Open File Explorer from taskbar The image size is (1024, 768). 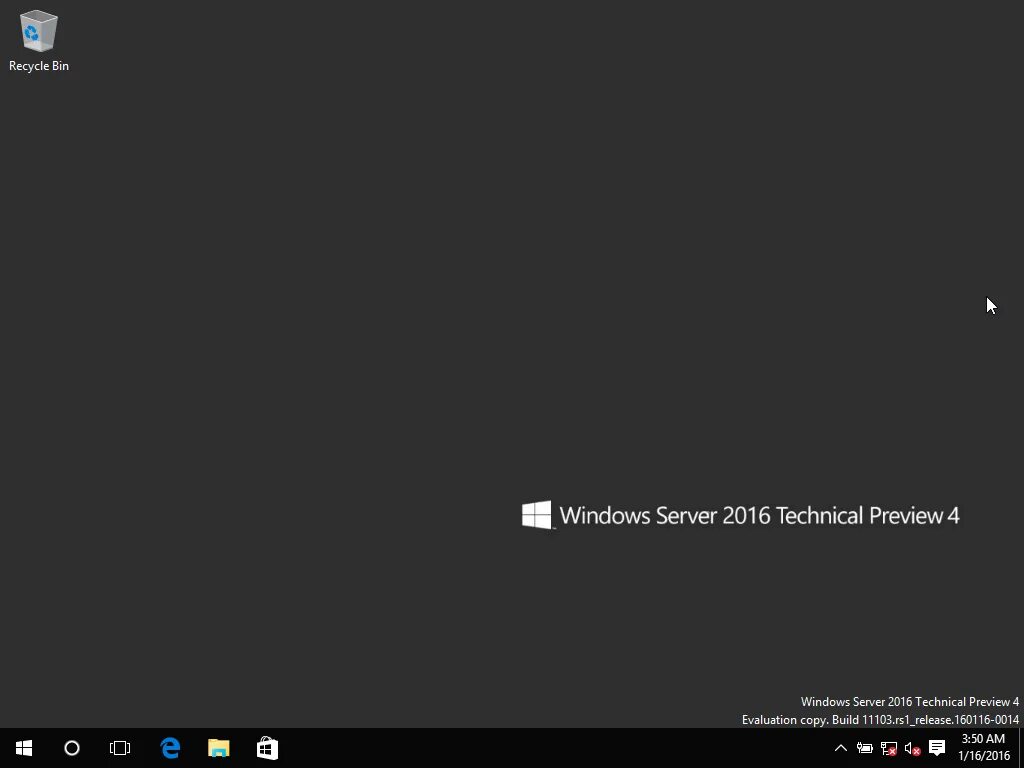219,748
